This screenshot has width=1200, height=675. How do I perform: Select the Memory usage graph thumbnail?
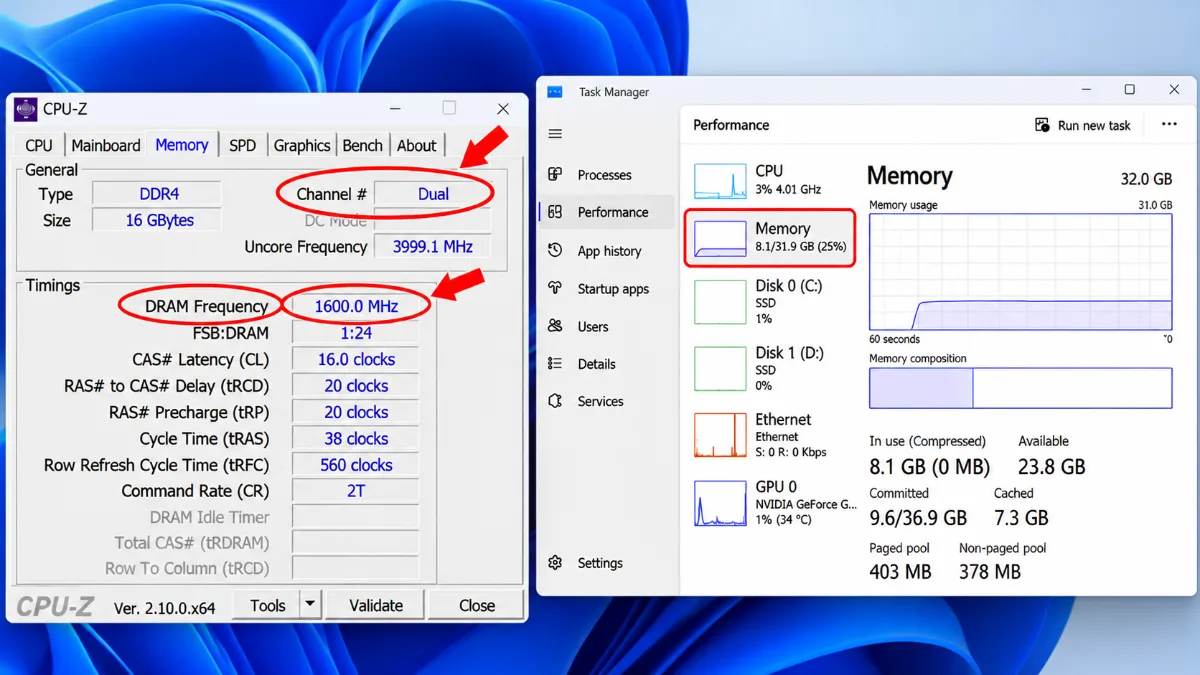(x=720, y=238)
